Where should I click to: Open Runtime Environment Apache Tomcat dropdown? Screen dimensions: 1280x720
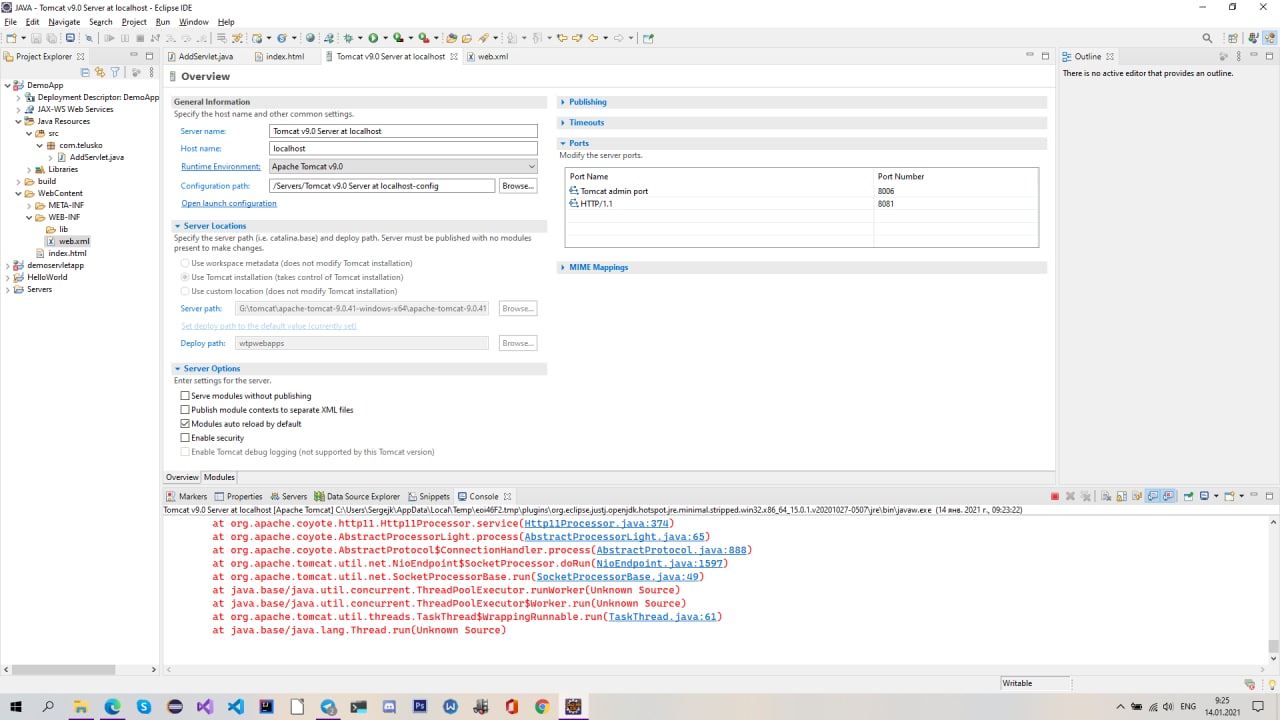point(404,166)
